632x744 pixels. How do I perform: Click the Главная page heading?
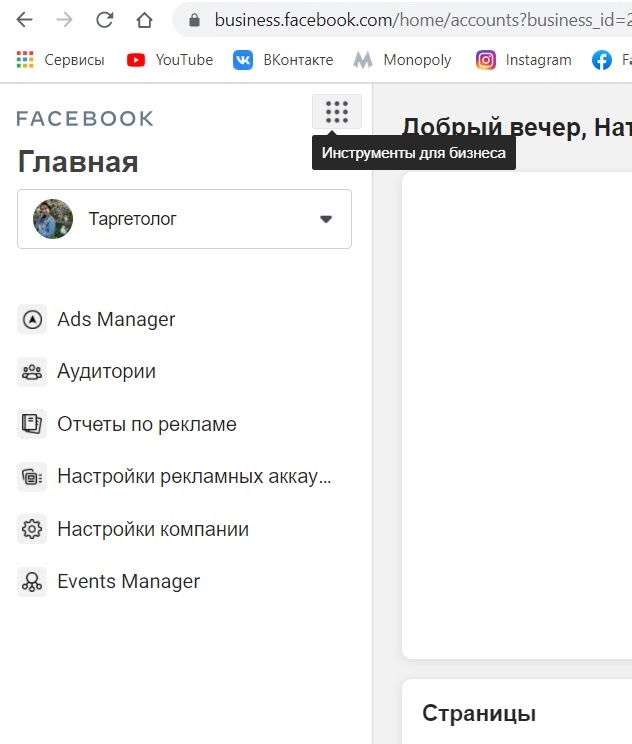78,162
